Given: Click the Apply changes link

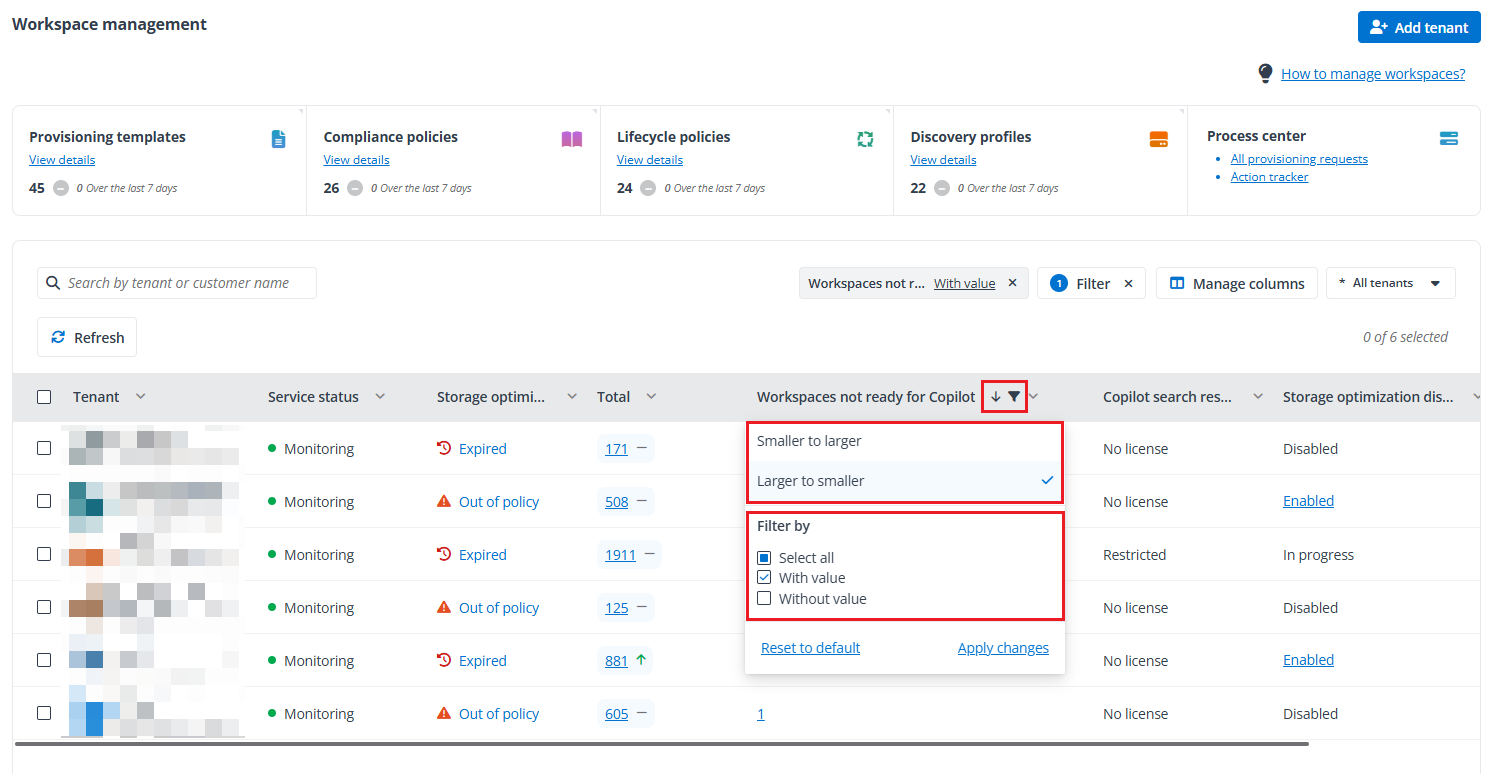Looking at the screenshot, I should [x=1003, y=647].
